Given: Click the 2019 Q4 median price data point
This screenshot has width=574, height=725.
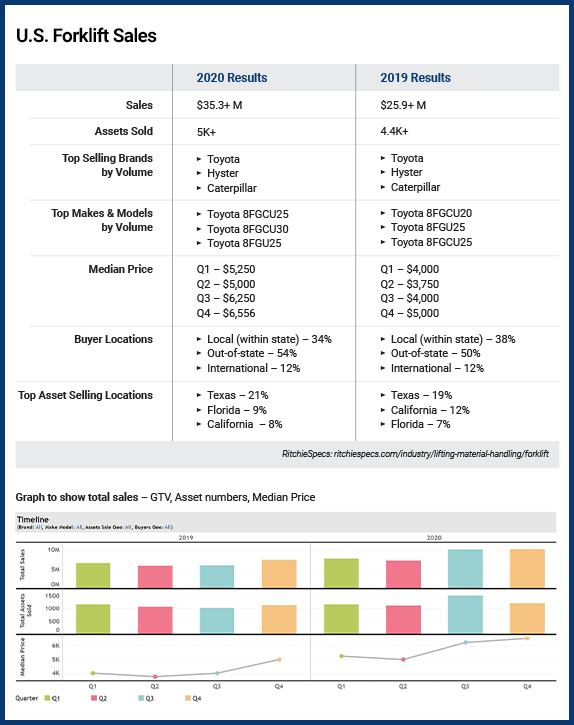Looking at the screenshot, I should pyautogui.click(x=279, y=659).
